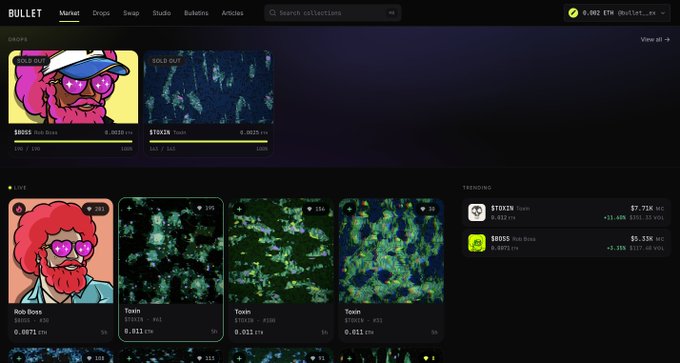Viewport: 680px width, 363px height.
Task: Click plus icon on bottom card with 115 likes
Action: 129,358
